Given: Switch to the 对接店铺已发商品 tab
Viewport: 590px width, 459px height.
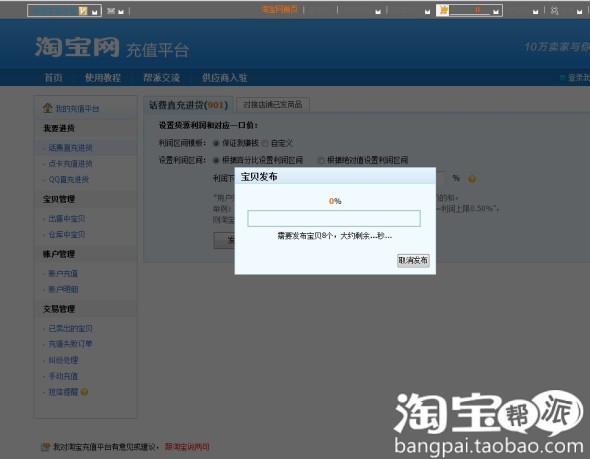Looking at the screenshot, I should coord(273,105).
